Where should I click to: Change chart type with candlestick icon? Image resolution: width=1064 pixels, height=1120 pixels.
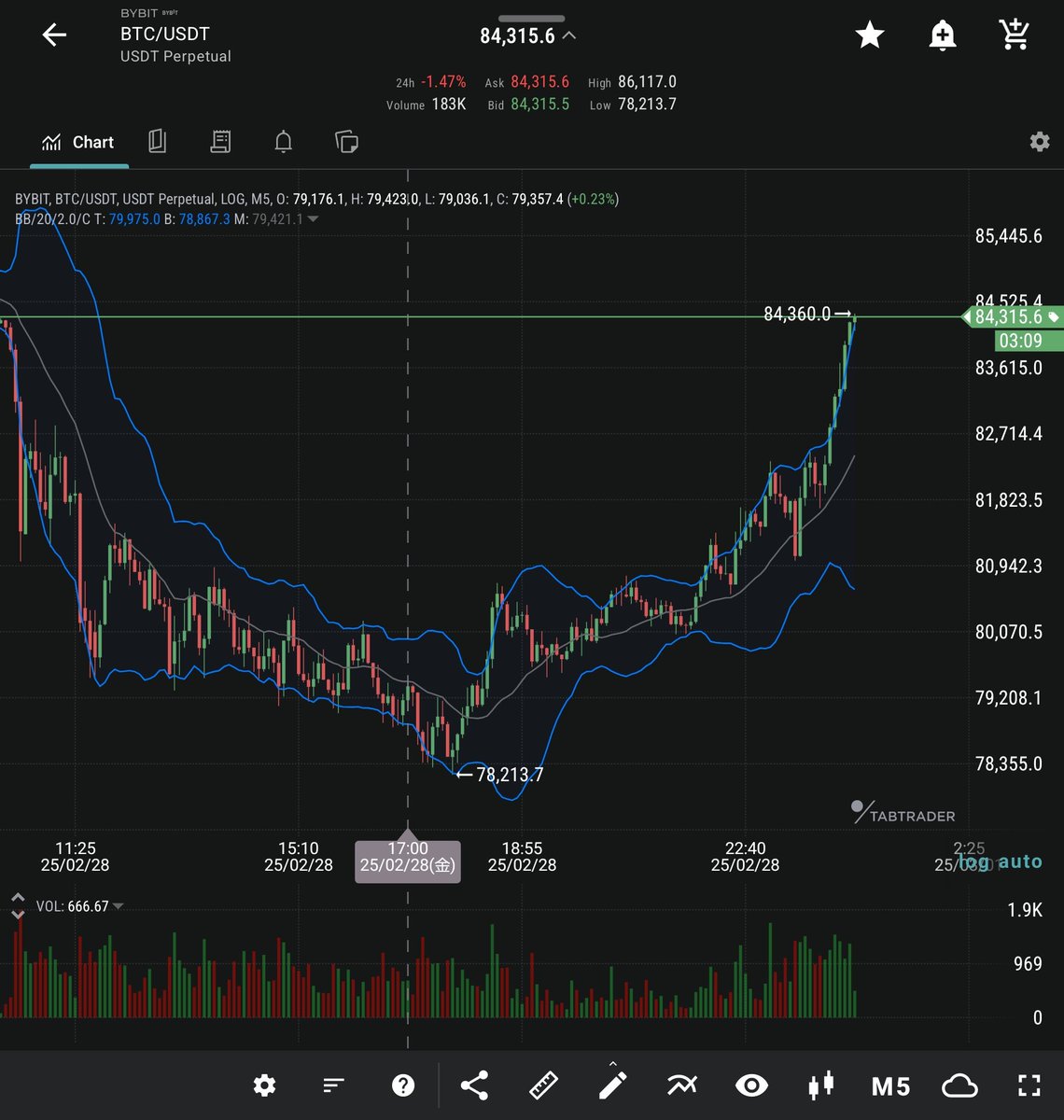pyautogui.click(x=820, y=1085)
